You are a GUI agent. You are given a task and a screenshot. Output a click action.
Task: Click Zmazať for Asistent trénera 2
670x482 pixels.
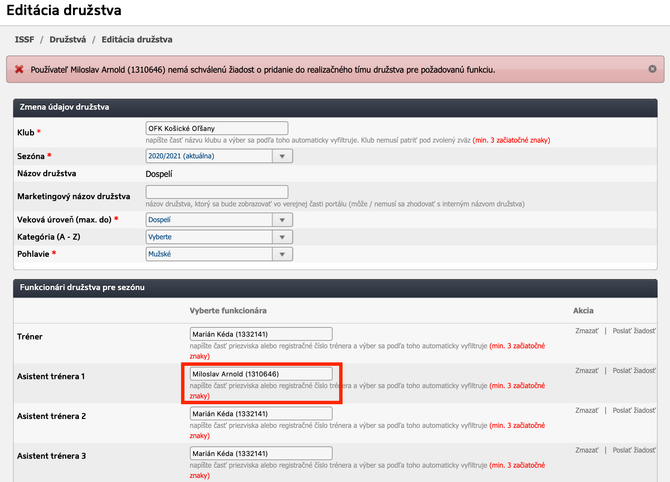[588, 411]
